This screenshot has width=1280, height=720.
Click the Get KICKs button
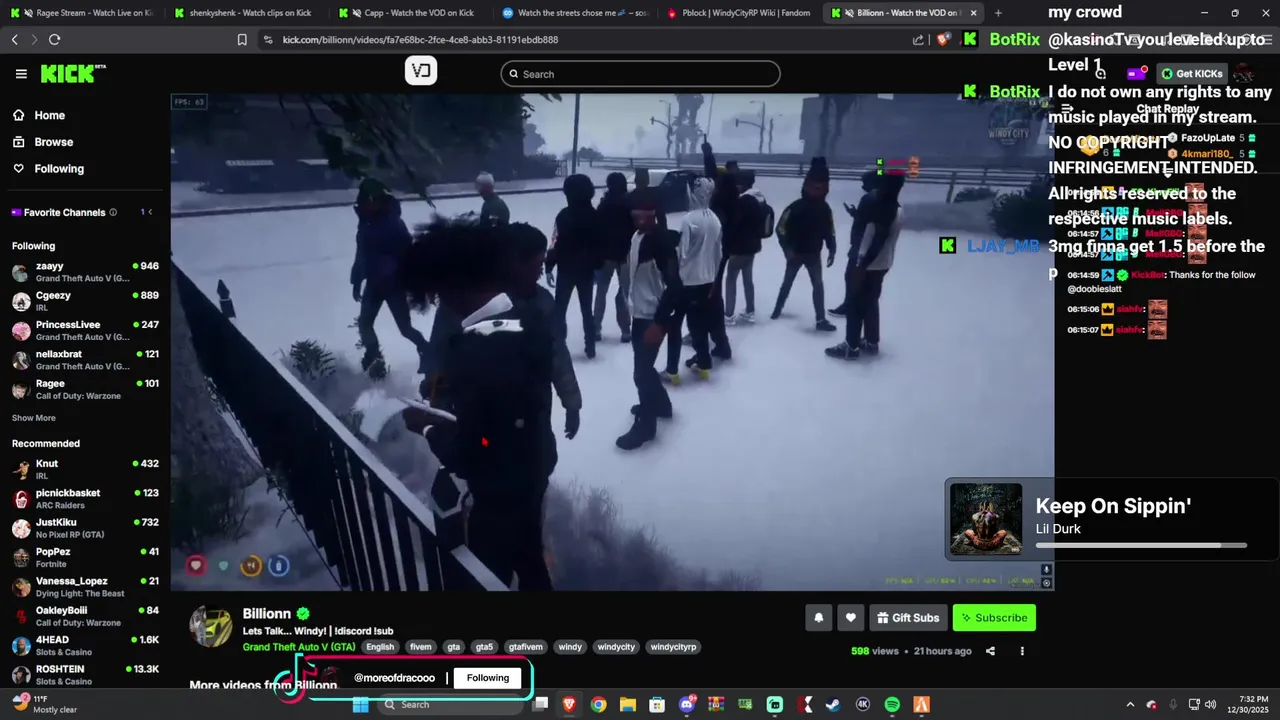(x=1192, y=74)
